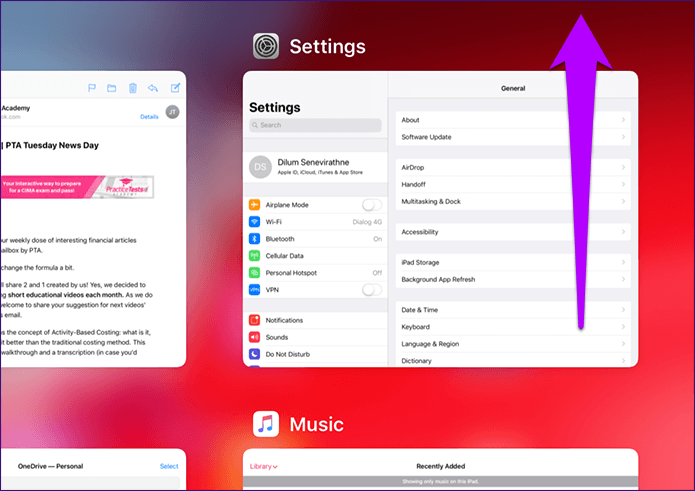Tap the Music app icon
Image resolution: width=695 pixels, height=491 pixels.
[266, 424]
